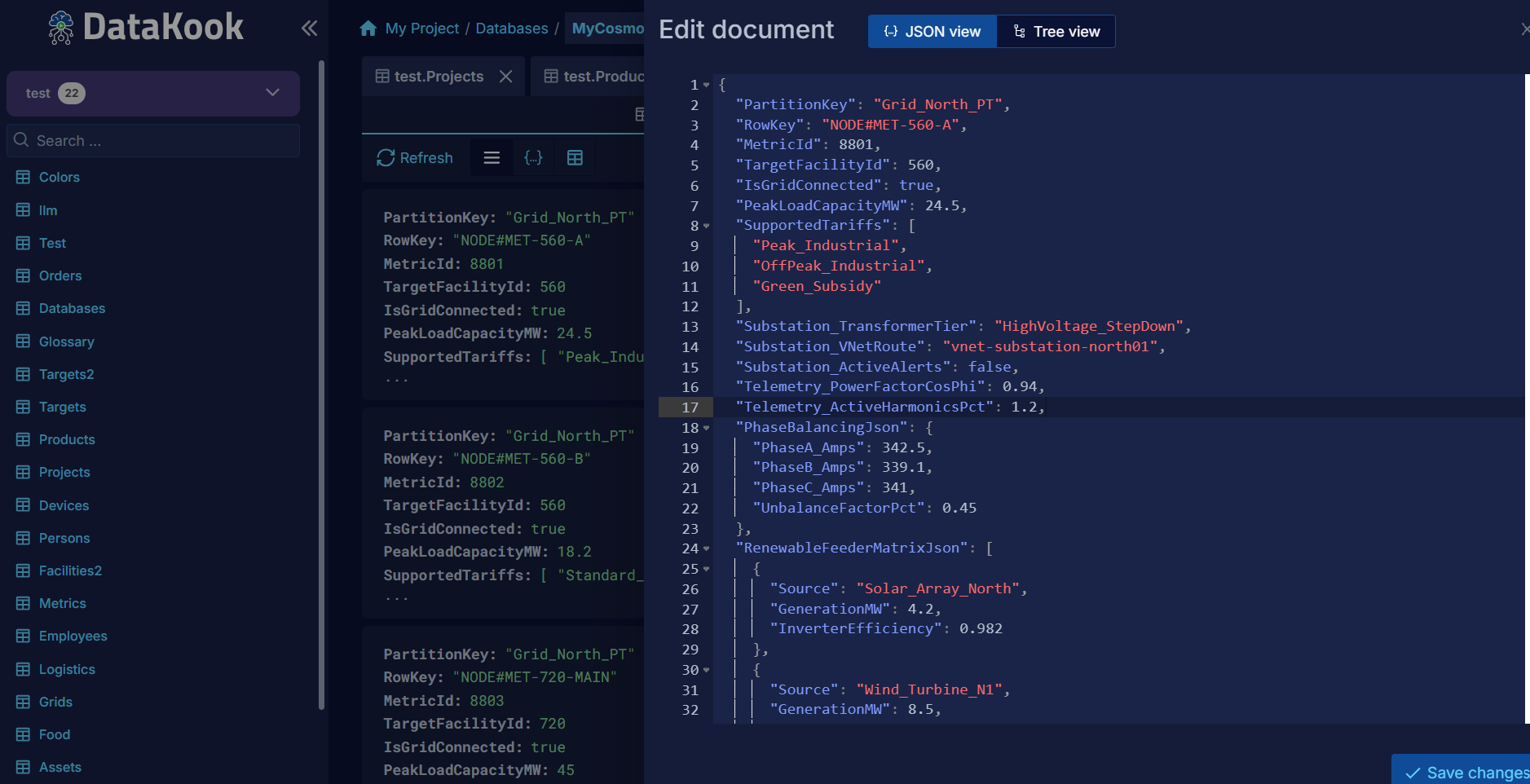Click the sidebar vertical scrollbar
1530x784 pixels.
point(321,385)
